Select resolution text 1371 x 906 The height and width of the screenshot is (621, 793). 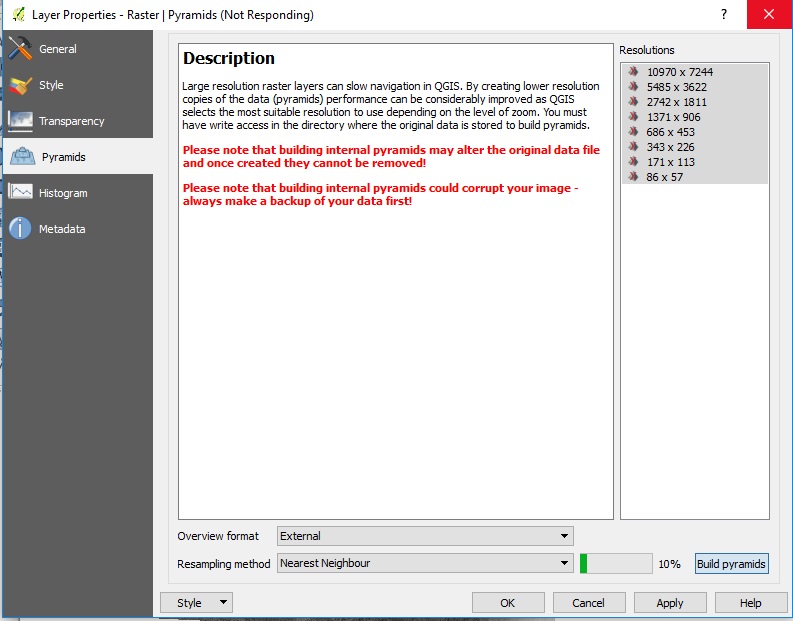674,117
